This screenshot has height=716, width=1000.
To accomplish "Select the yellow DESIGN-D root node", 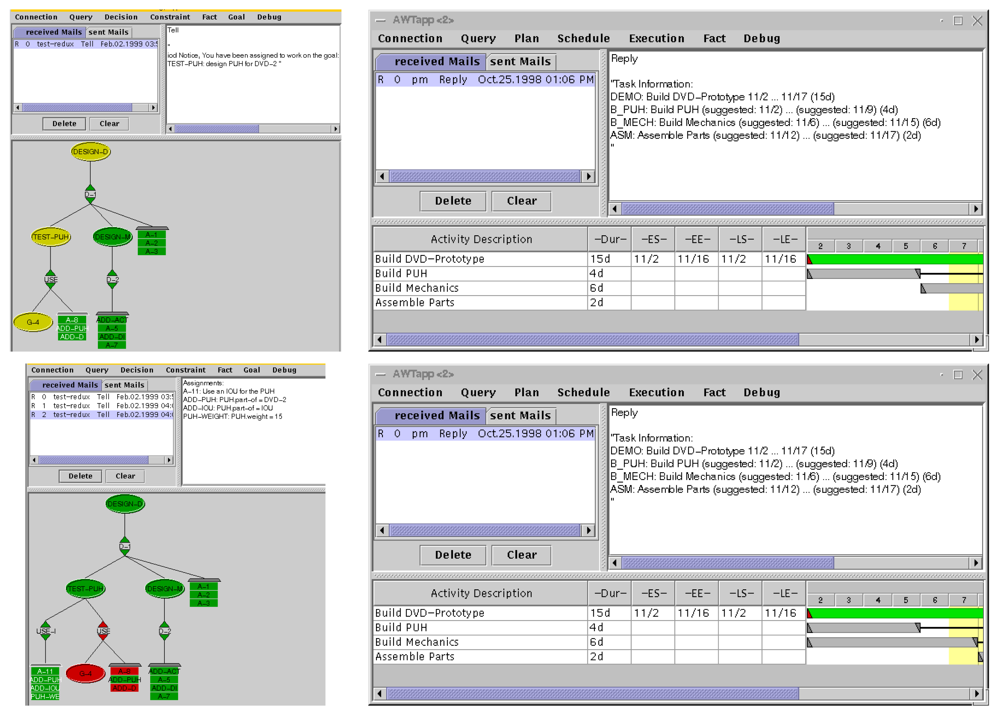I will point(90,152).
